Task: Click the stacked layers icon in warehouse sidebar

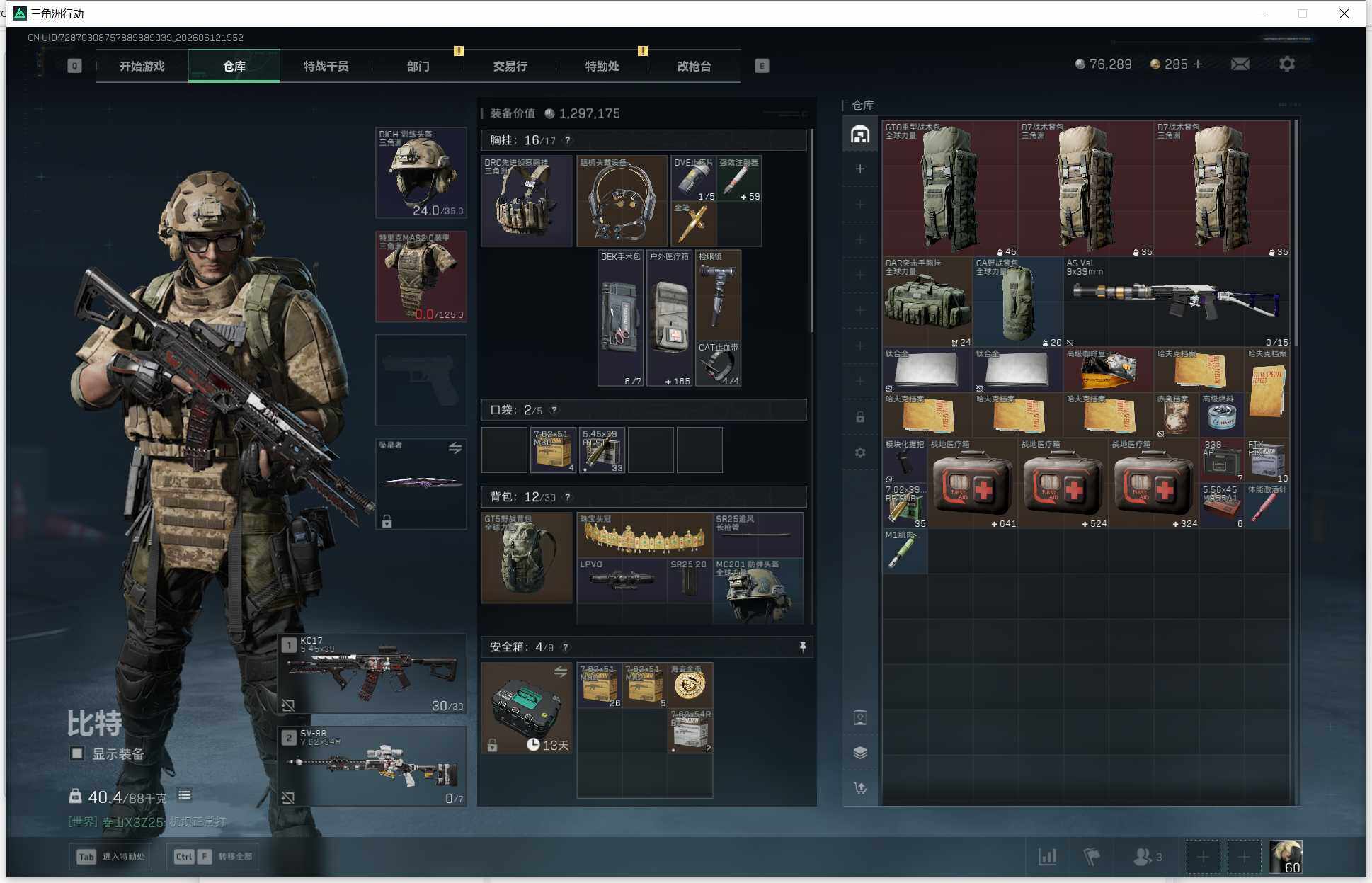Action: 860,753
